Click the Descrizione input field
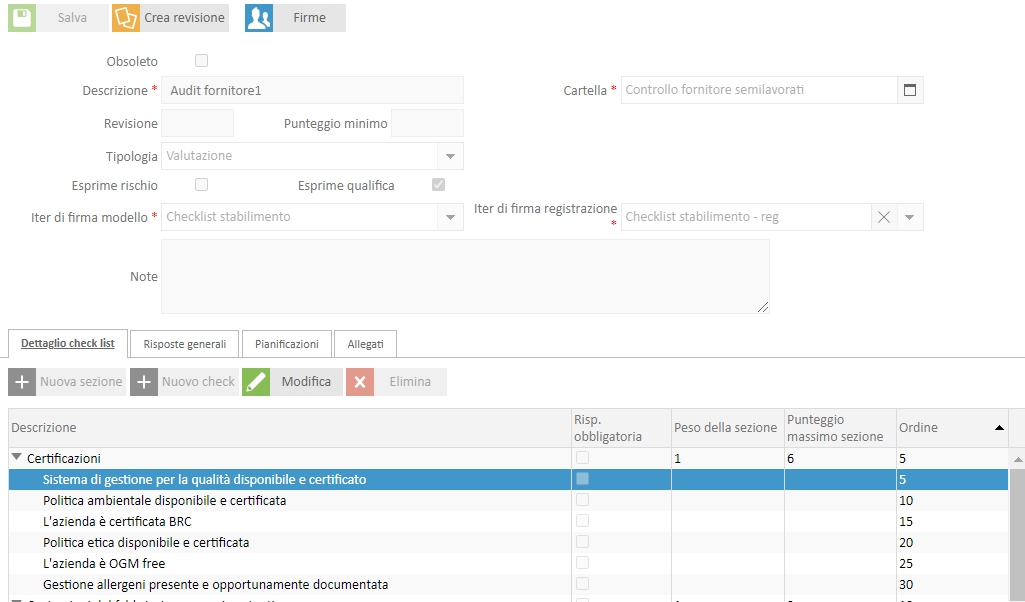Viewport: 1025px width, 602px height. (312, 90)
